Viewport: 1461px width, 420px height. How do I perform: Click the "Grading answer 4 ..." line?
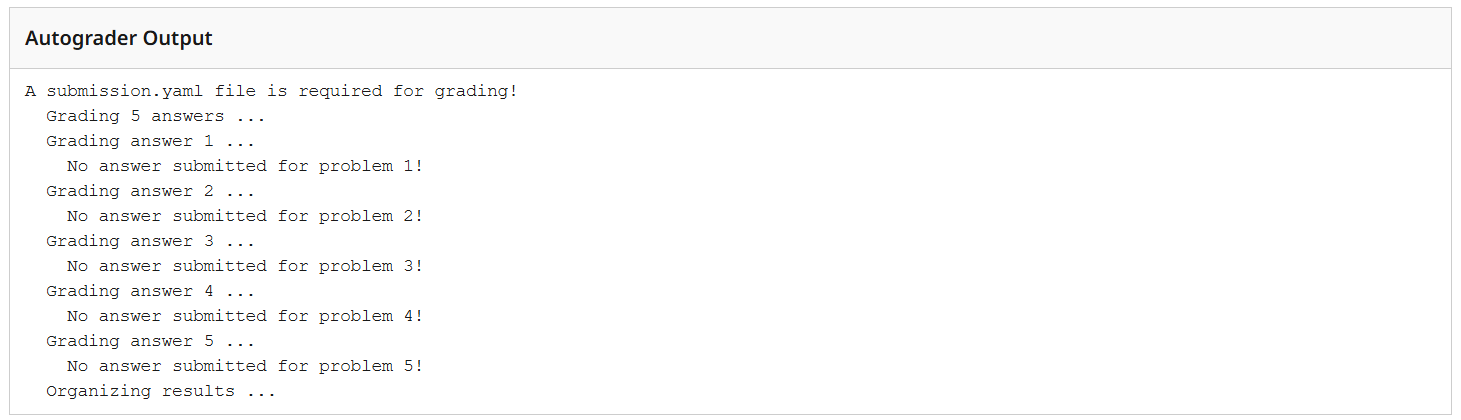click(x=150, y=291)
